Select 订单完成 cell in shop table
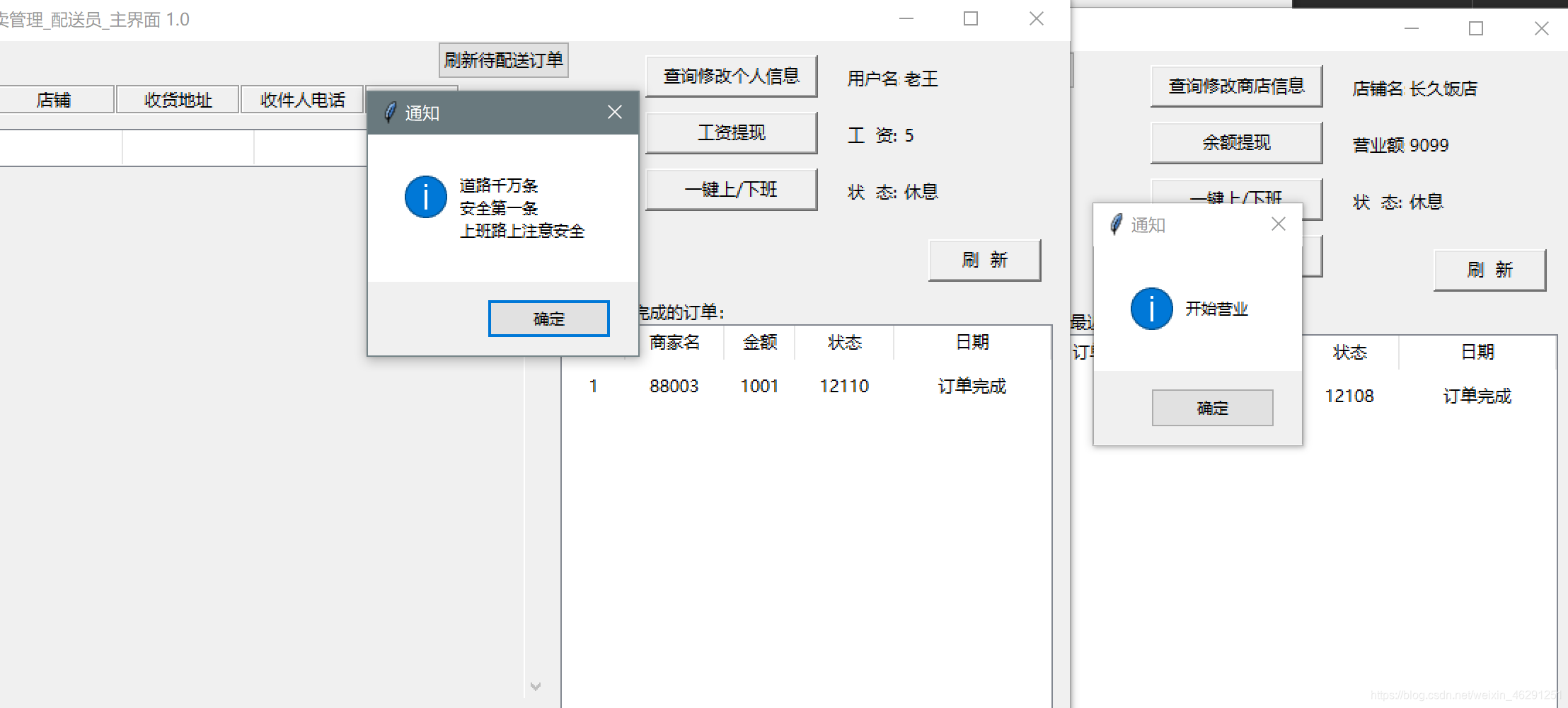1568x708 pixels. [x=1477, y=396]
